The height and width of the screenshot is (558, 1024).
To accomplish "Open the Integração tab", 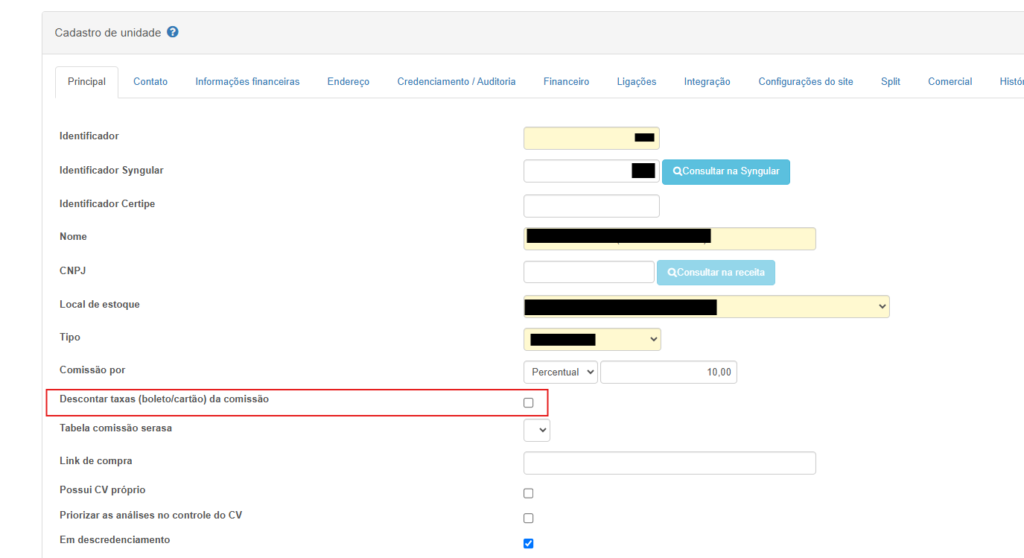I will point(707,82).
